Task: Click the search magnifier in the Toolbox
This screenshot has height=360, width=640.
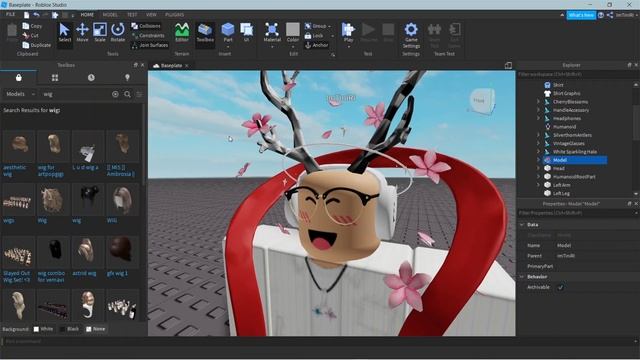Action: [x=127, y=94]
